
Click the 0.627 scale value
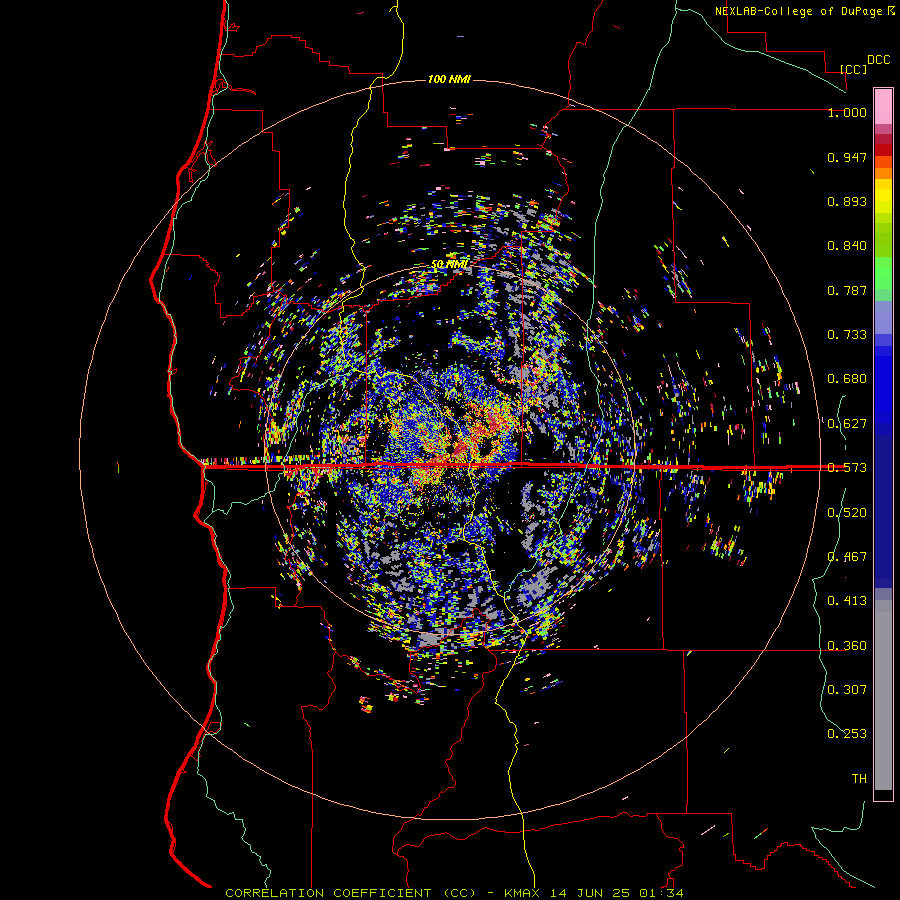coord(847,424)
